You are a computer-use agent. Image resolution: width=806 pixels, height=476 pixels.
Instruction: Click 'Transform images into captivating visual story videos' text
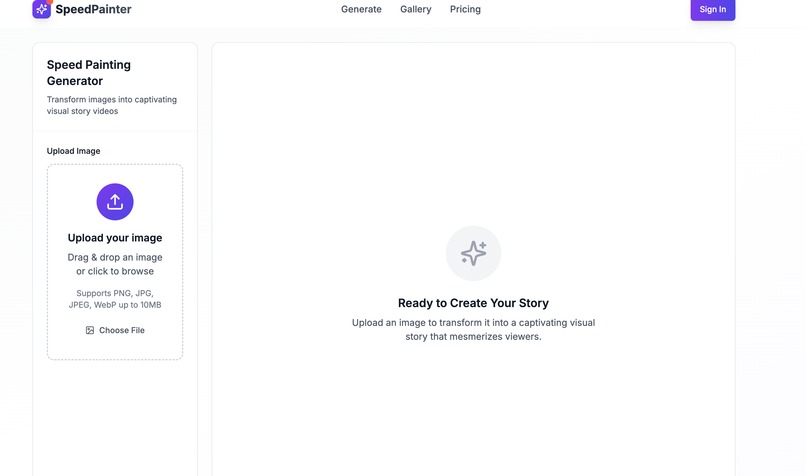112,105
